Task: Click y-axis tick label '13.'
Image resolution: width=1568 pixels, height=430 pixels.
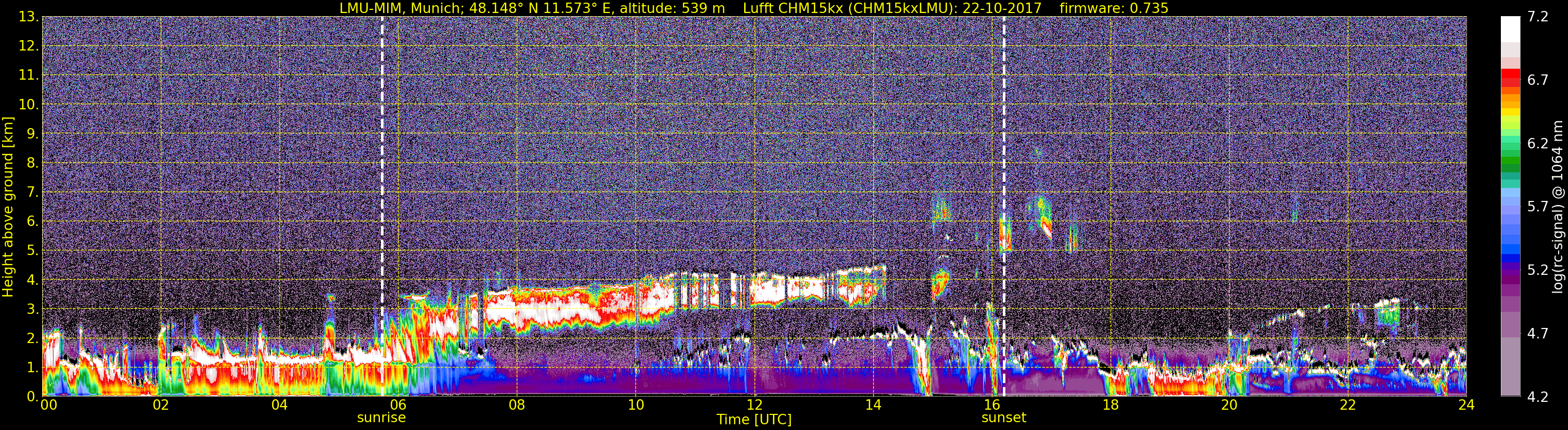Action: (x=29, y=17)
